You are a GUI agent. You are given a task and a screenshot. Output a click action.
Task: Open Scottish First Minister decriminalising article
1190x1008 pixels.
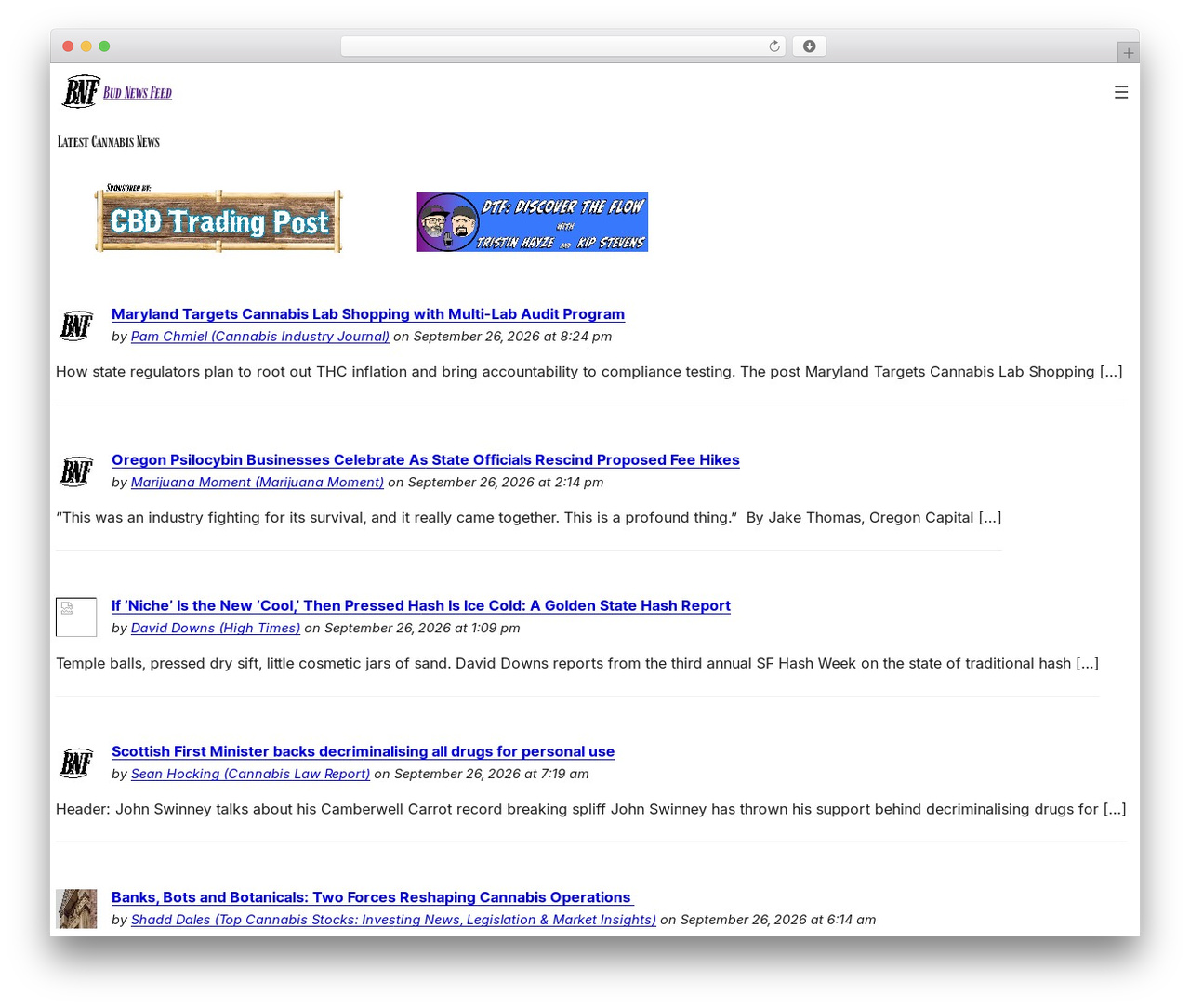[363, 751]
